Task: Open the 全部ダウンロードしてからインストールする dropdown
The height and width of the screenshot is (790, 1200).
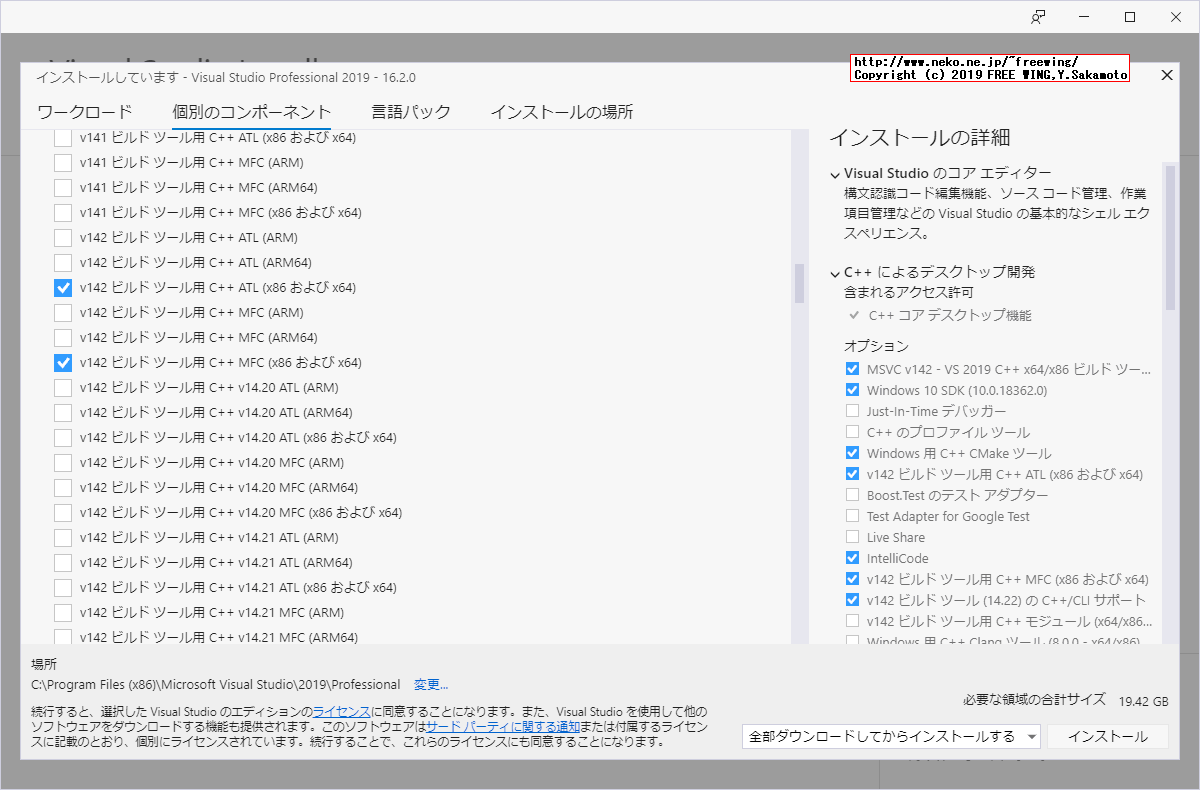Action: point(1030,736)
